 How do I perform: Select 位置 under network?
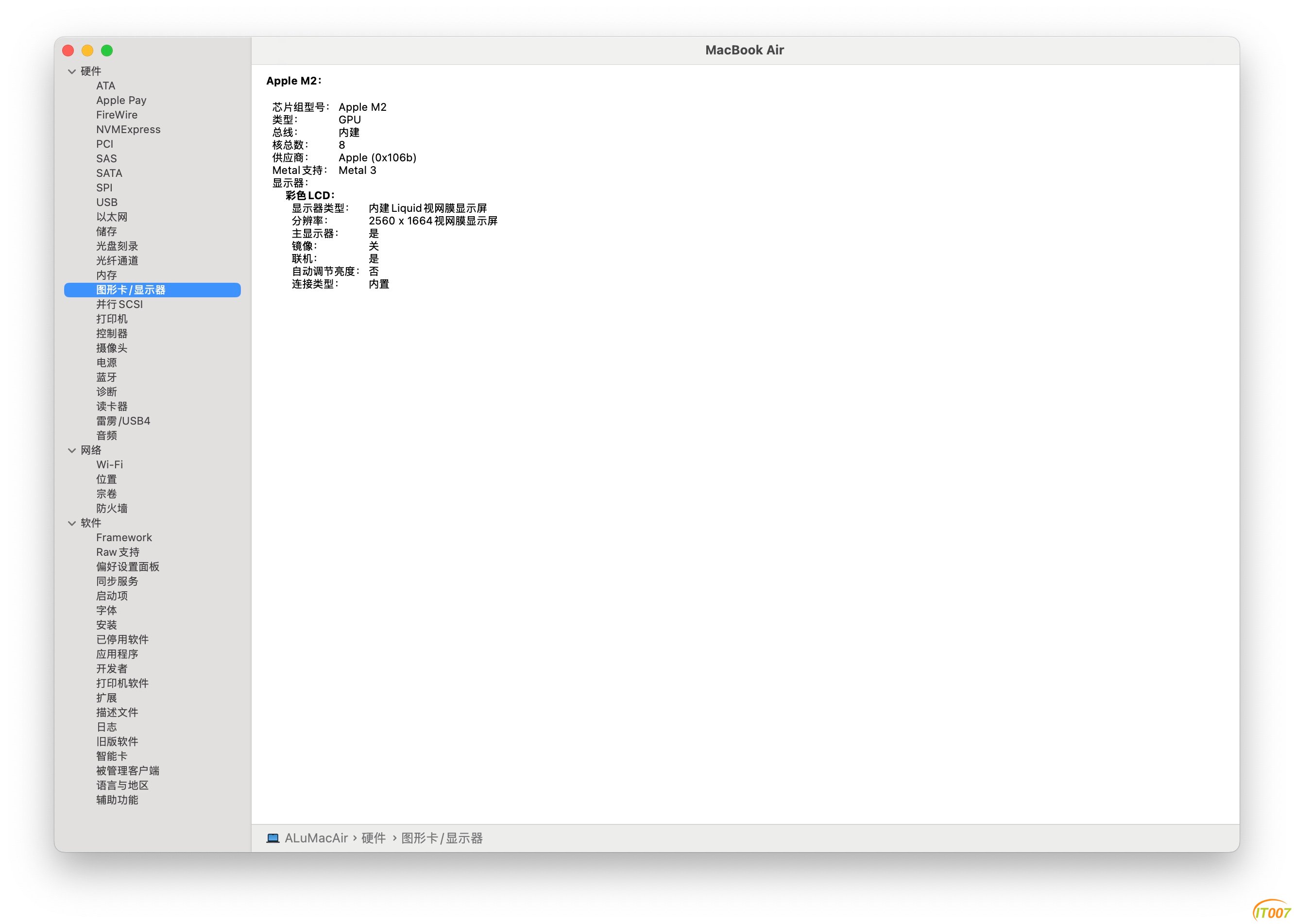(x=106, y=479)
